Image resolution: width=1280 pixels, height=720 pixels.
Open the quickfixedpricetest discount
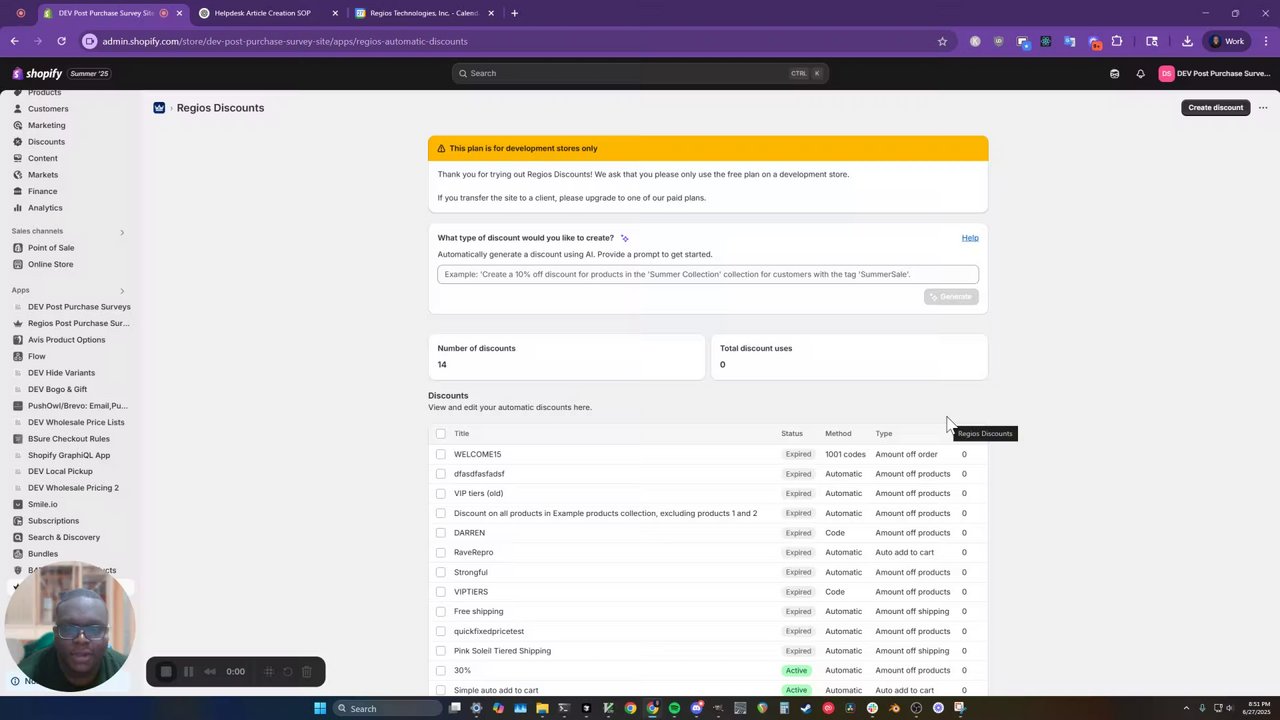point(489,631)
